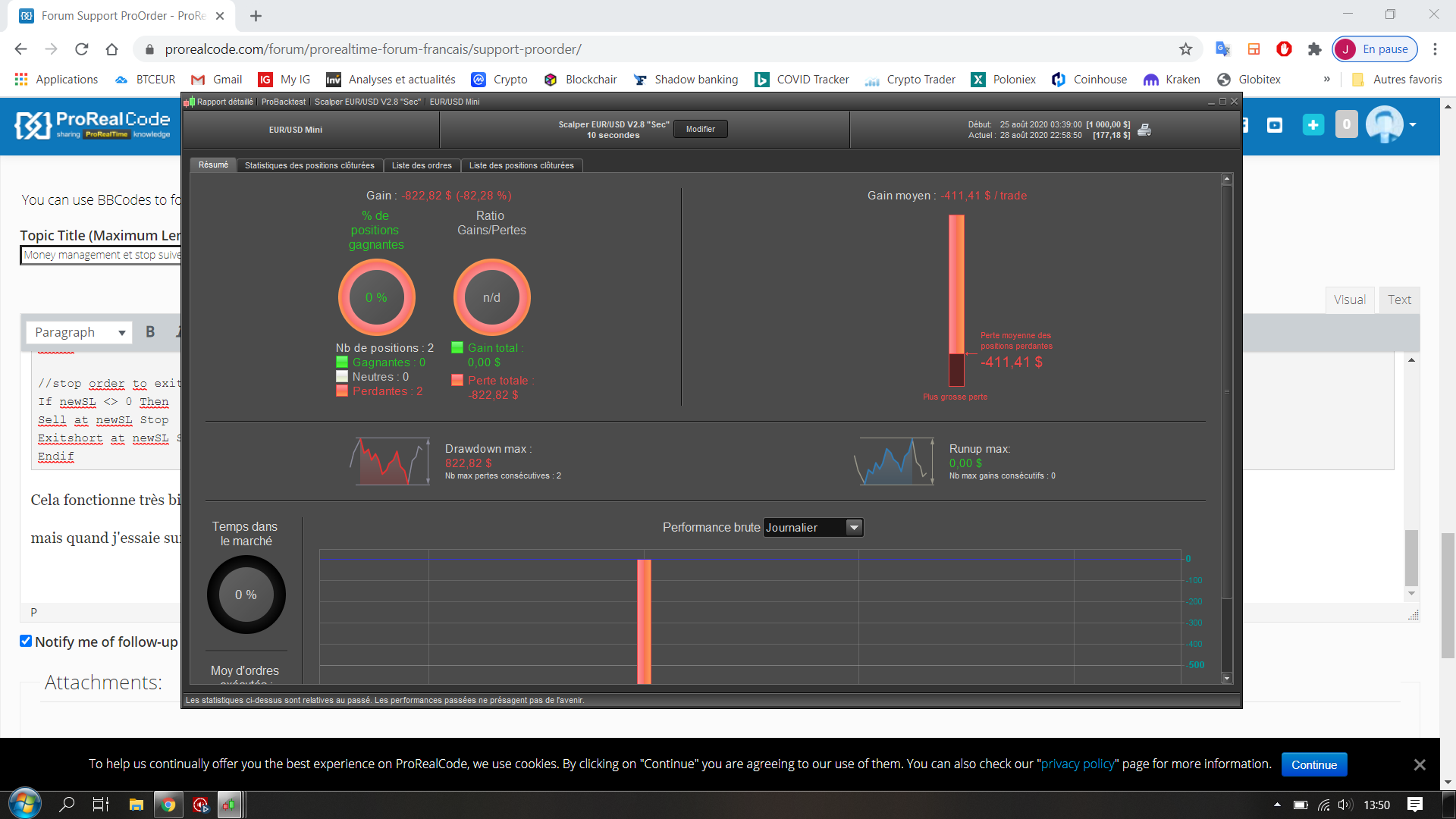Click the Continue cookie button

(1313, 764)
